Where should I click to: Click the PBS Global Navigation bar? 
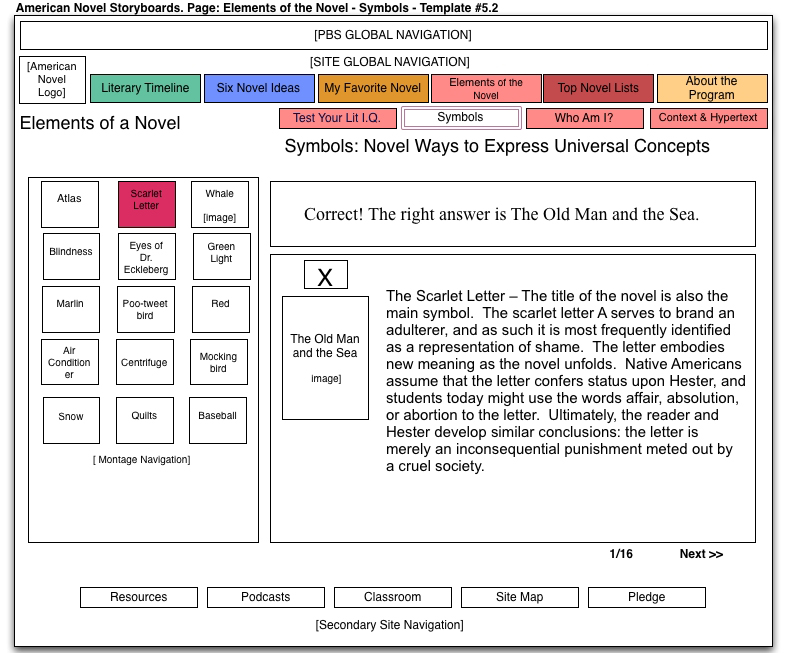pyautogui.click(x=393, y=35)
